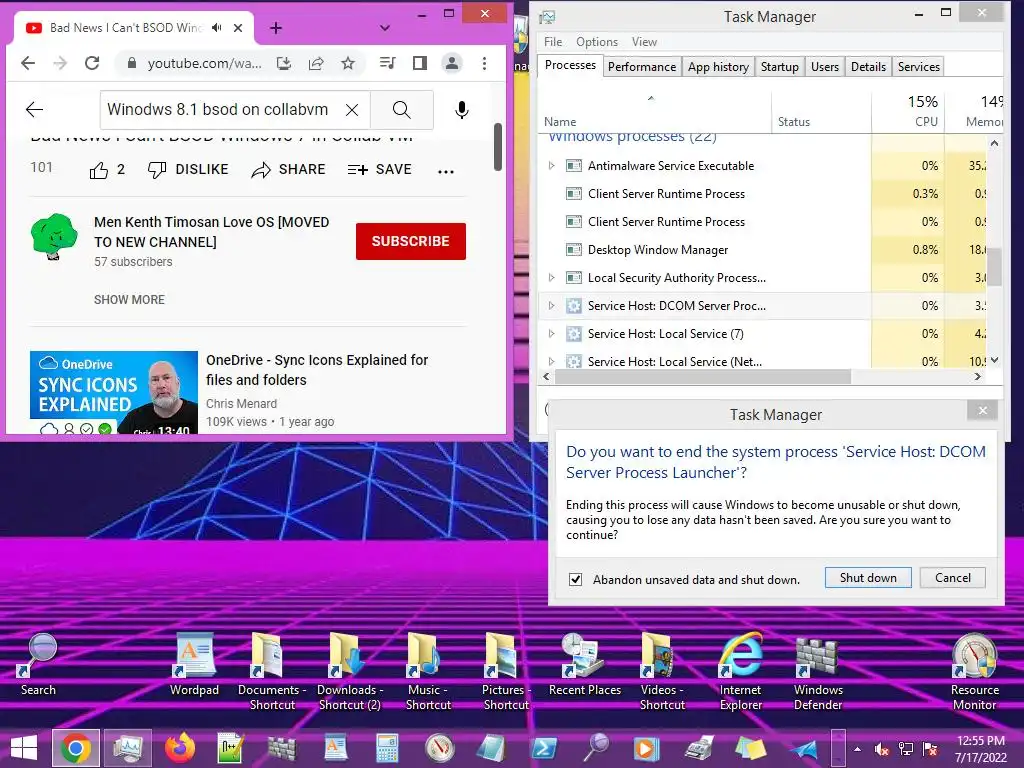Switch to the Details tab

[x=868, y=67]
